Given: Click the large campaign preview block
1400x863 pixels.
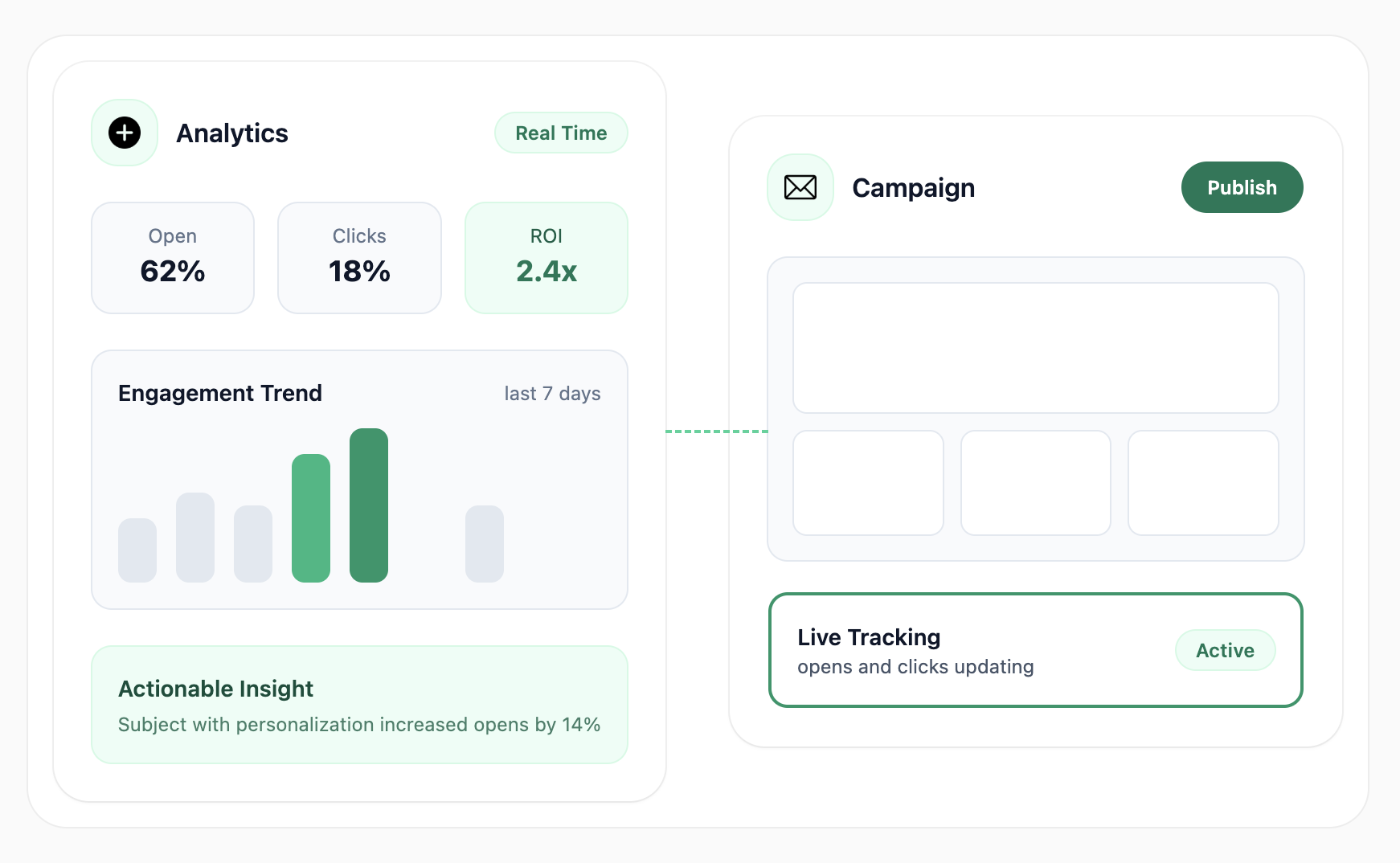Looking at the screenshot, I should point(1035,348).
